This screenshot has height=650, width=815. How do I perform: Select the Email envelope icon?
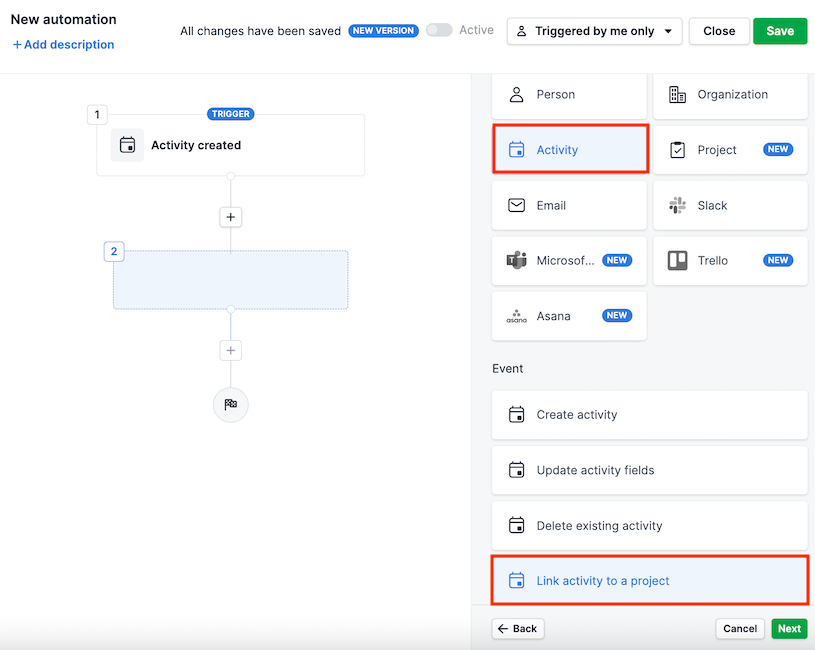pyautogui.click(x=516, y=204)
